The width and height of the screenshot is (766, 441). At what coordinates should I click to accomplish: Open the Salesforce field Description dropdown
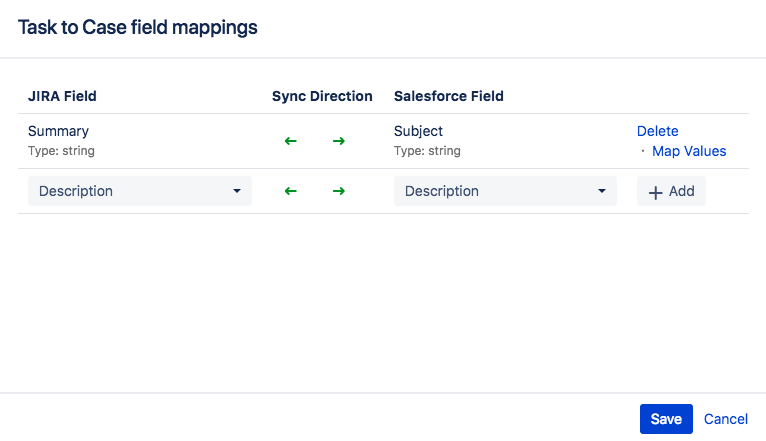coord(505,191)
